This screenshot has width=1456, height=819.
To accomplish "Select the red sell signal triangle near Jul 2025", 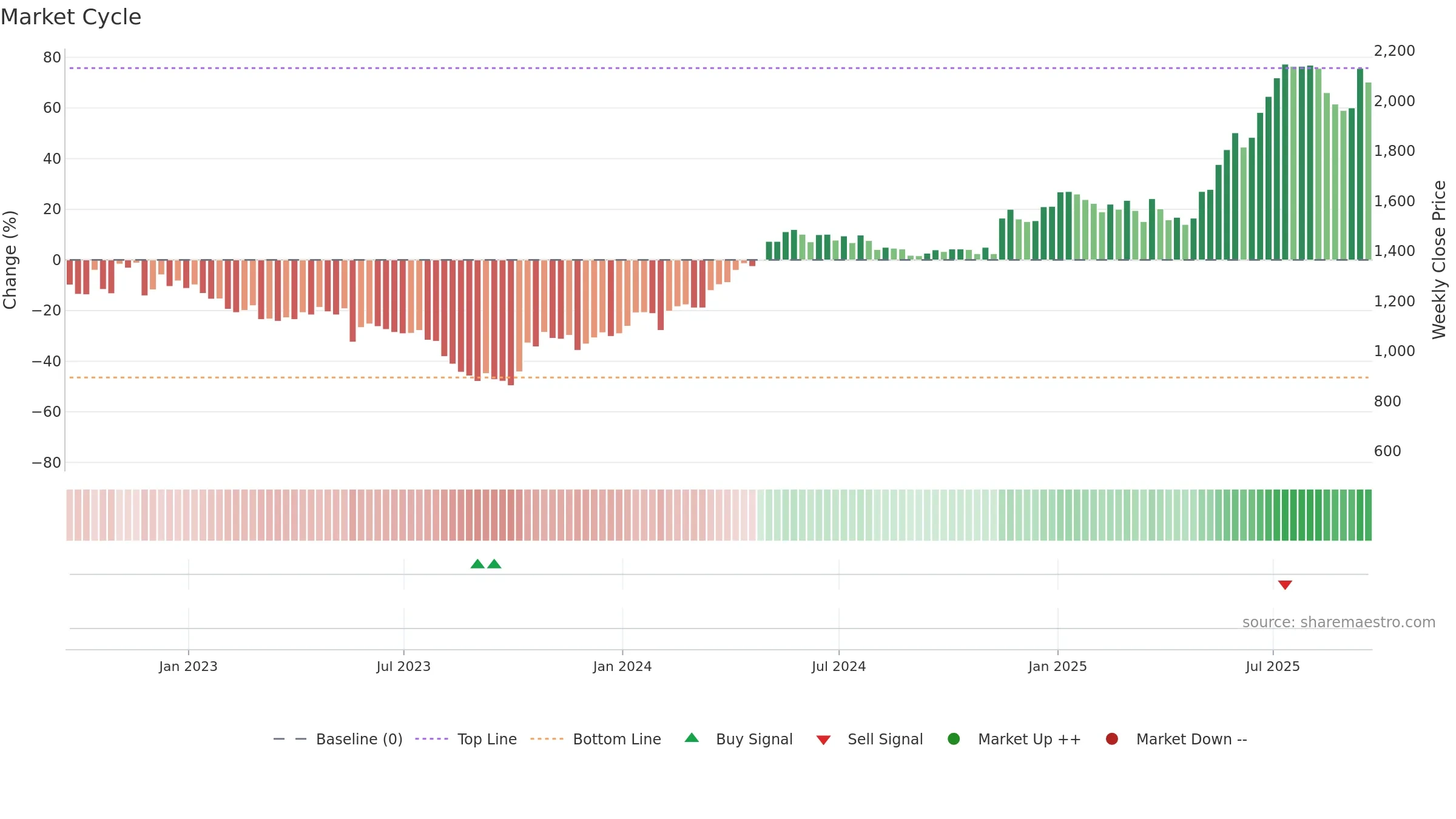I will click(x=1285, y=585).
